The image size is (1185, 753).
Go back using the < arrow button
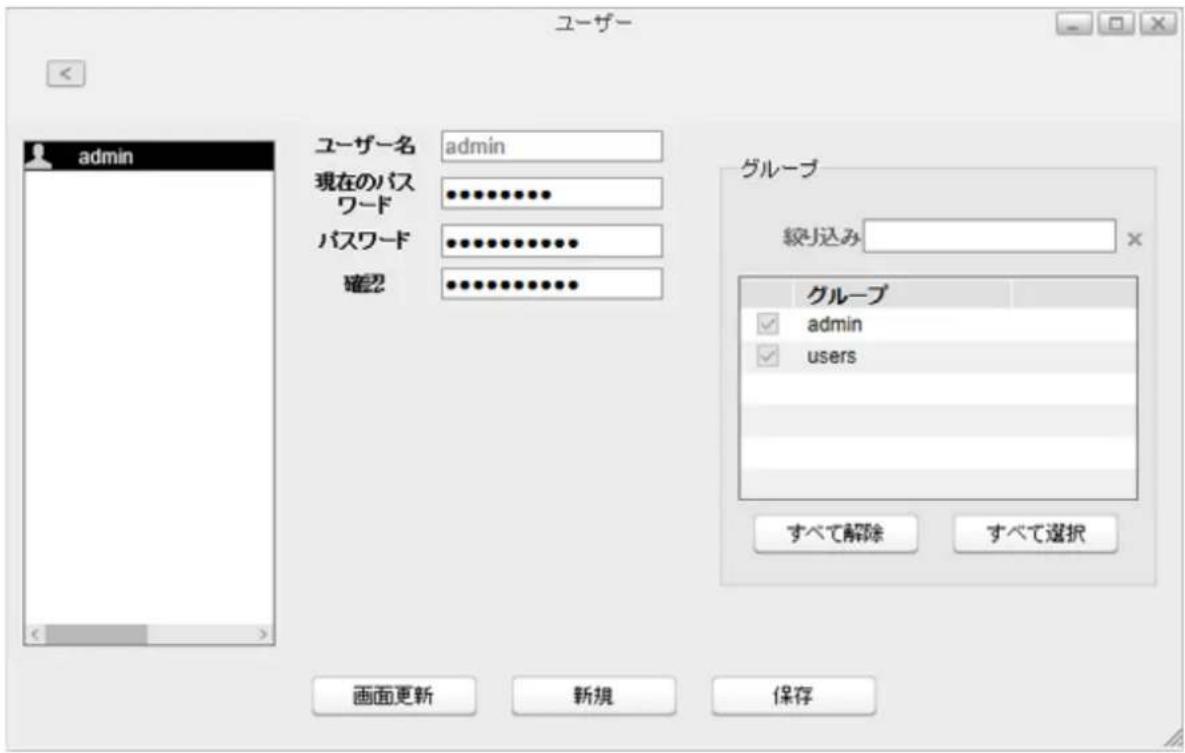coord(66,73)
